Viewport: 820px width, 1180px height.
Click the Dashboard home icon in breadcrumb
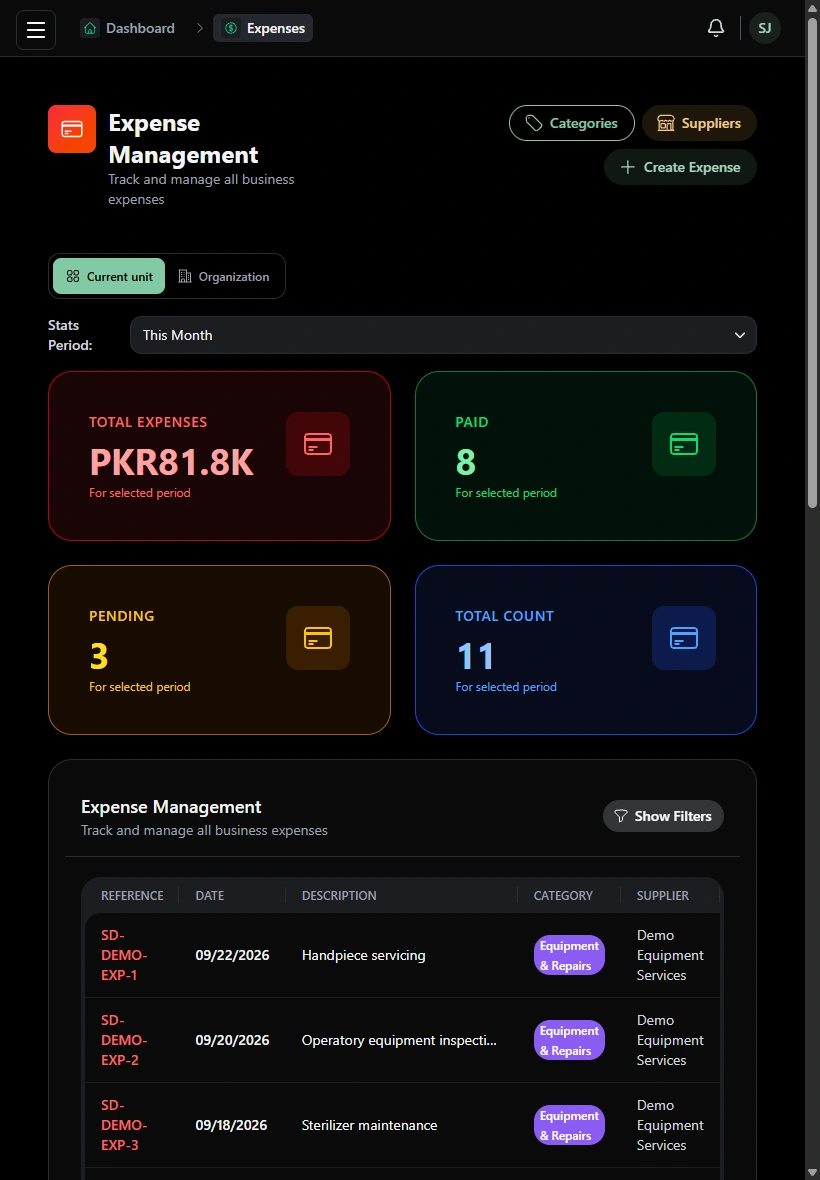(90, 29)
